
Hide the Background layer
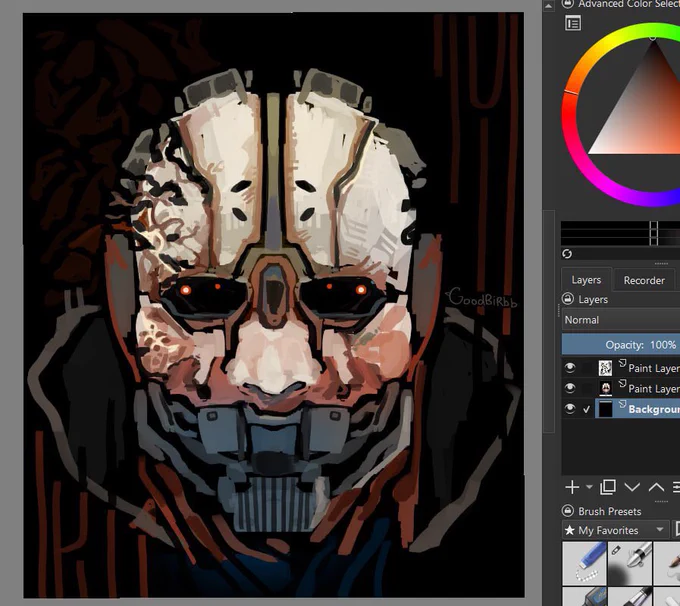click(x=569, y=409)
